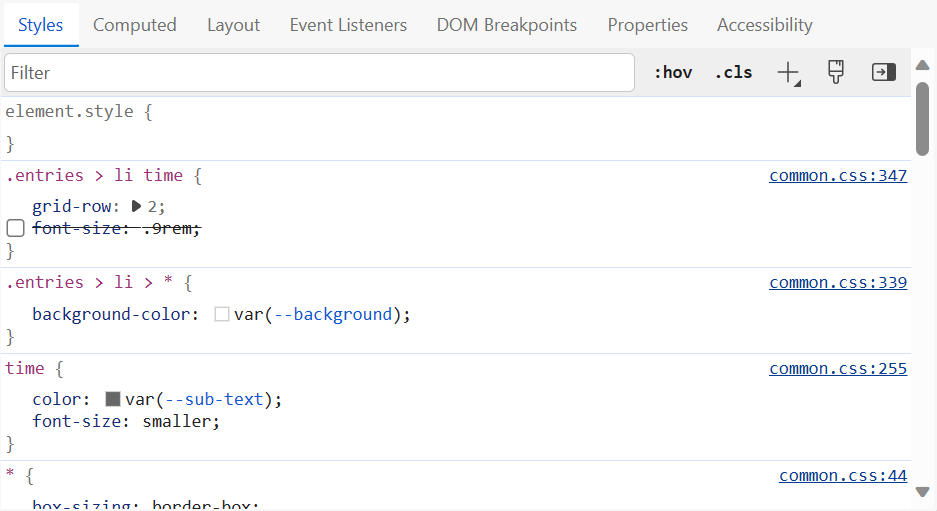The image size is (937, 511).
Task: Open the paintbrush rendering emulation icon
Action: point(836,72)
